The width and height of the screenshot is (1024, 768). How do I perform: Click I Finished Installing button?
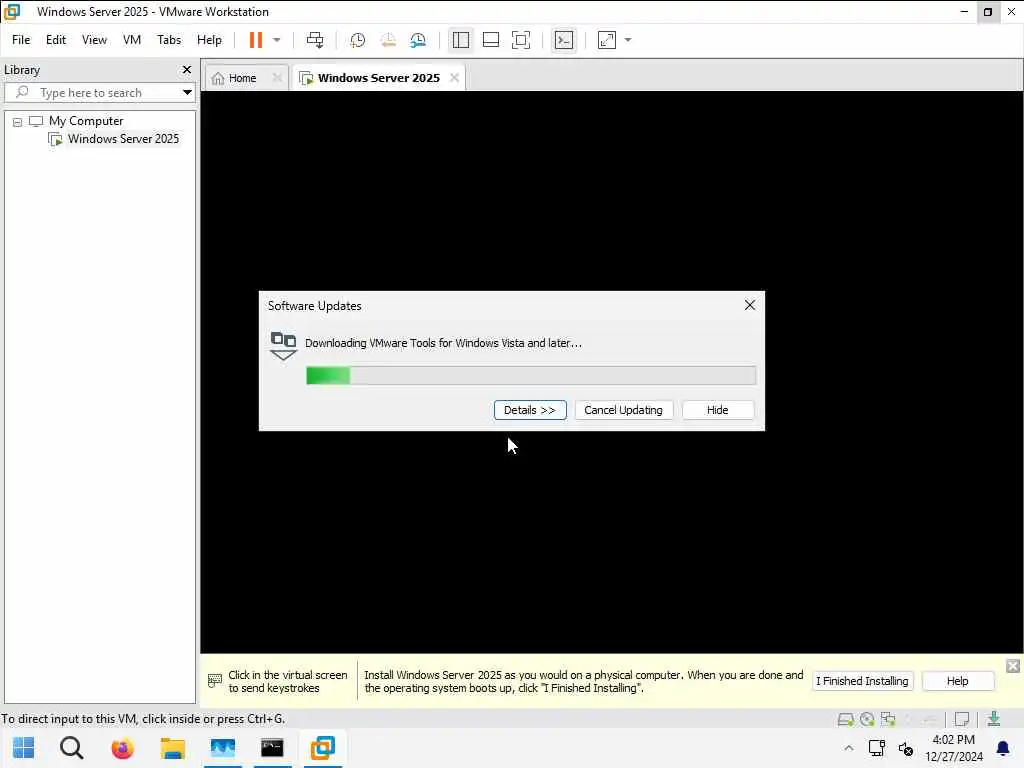click(x=862, y=681)
